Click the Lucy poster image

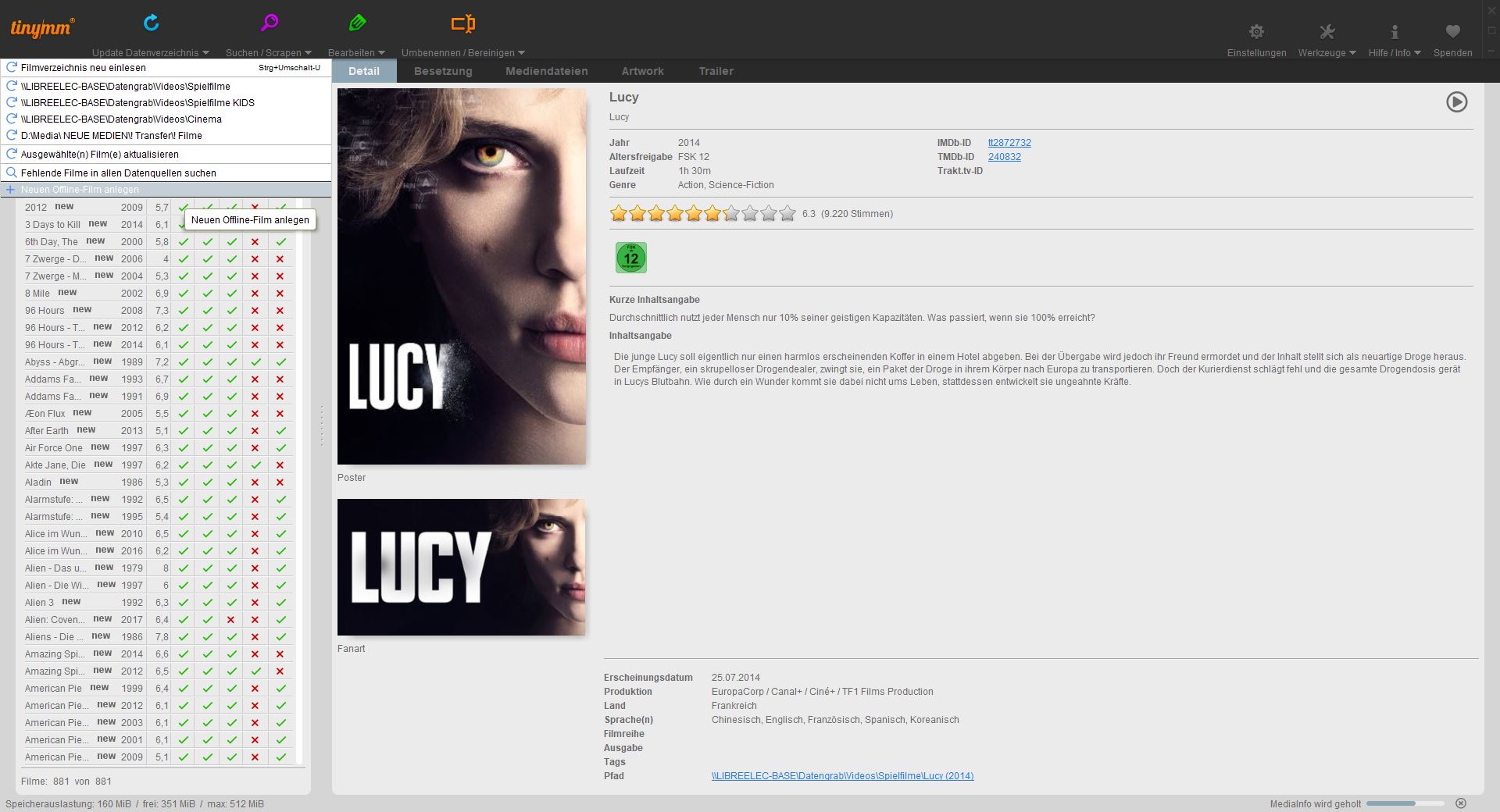[462, 276]
